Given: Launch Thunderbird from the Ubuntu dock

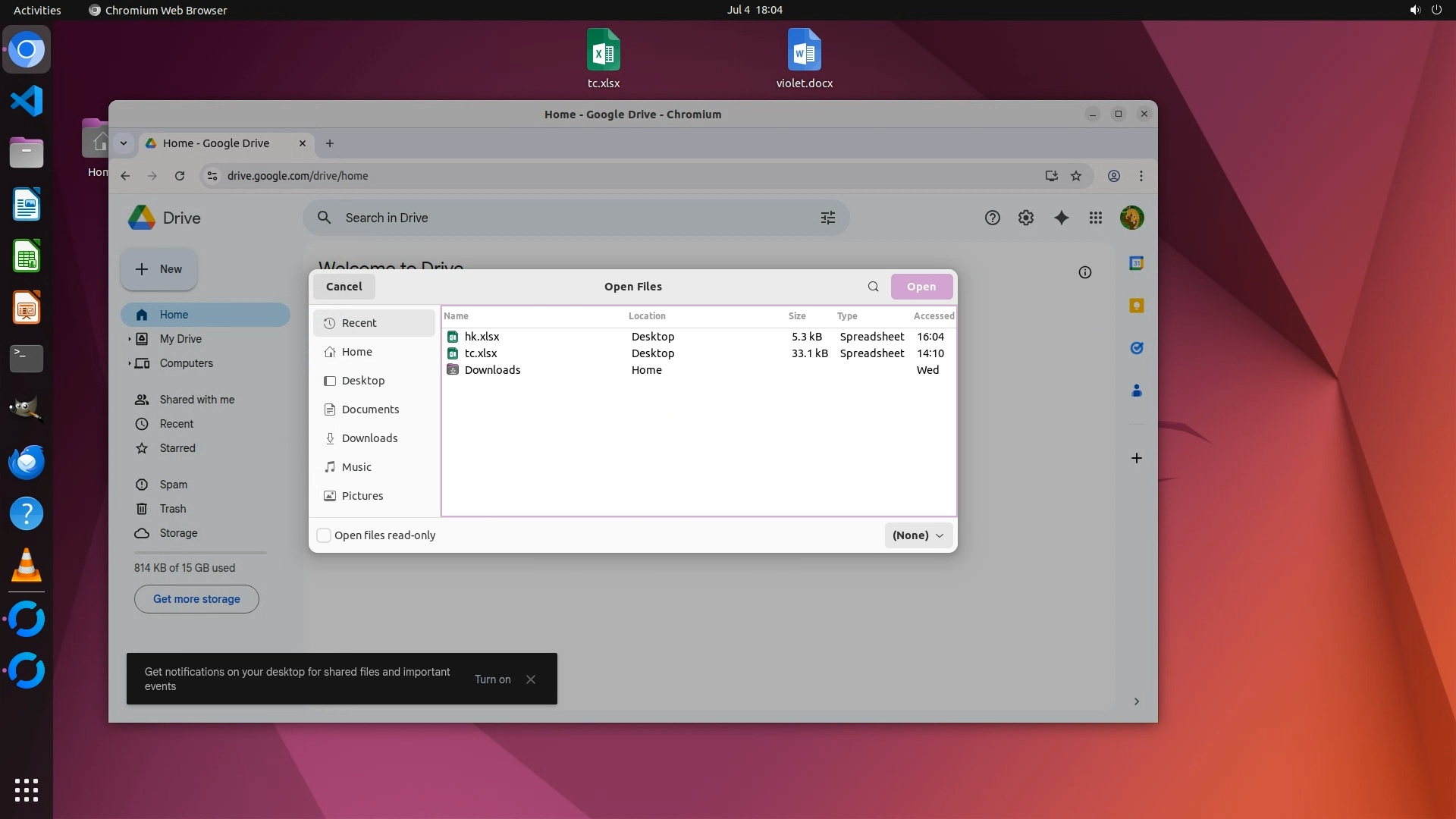Looking at the screenshot, I should tap(27, 462).
